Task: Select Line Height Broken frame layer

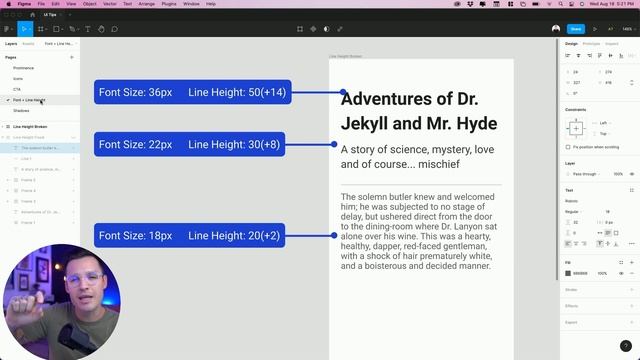Action: click(30, 127)
